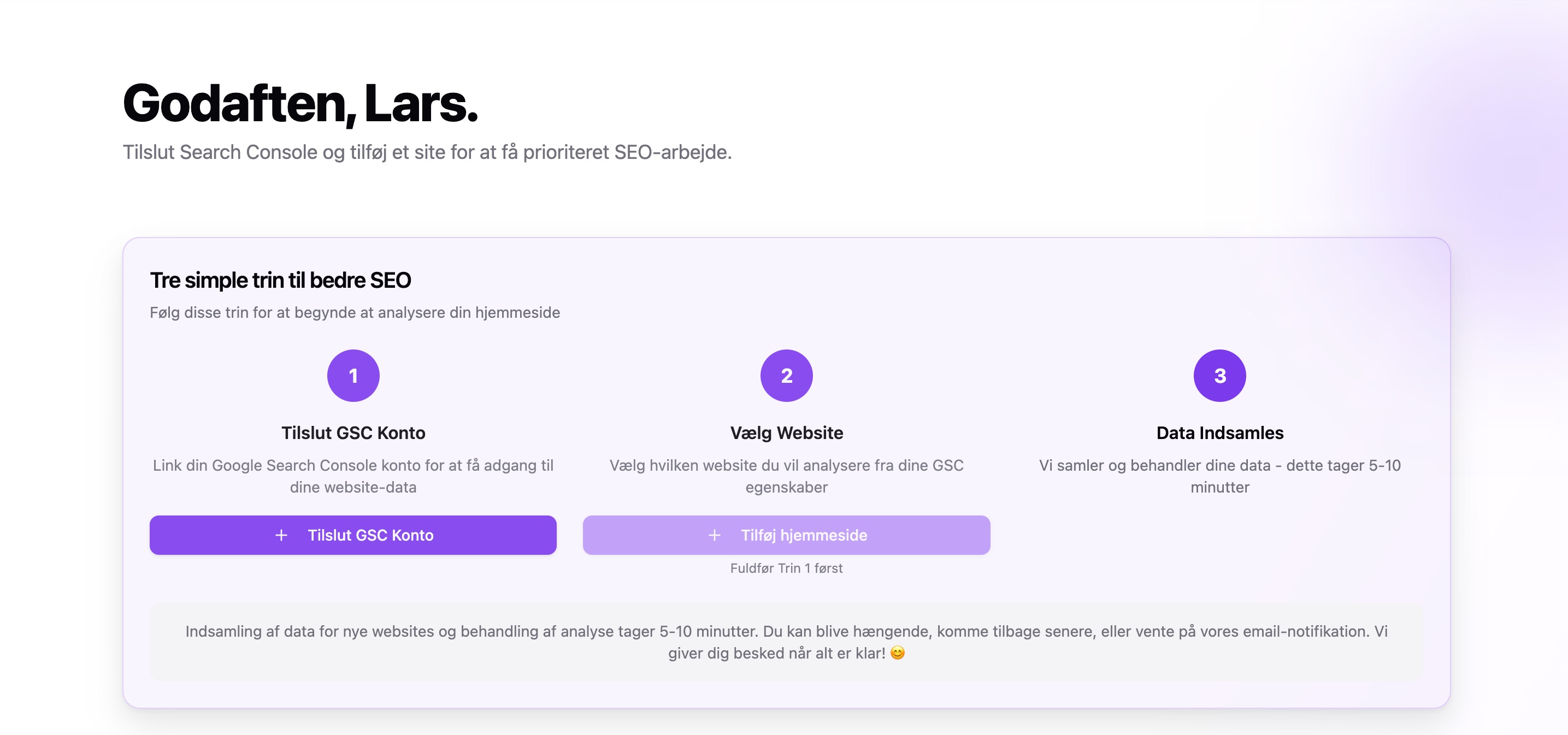Click the plus icon on Tilslut GSC Konto
The width and height of the screenshot is (1568, 735).
pyautogui.click(x=281, y=535)
